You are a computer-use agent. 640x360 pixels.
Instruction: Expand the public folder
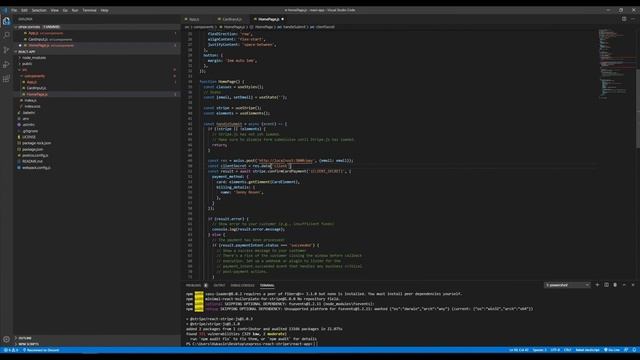point(98,64)
